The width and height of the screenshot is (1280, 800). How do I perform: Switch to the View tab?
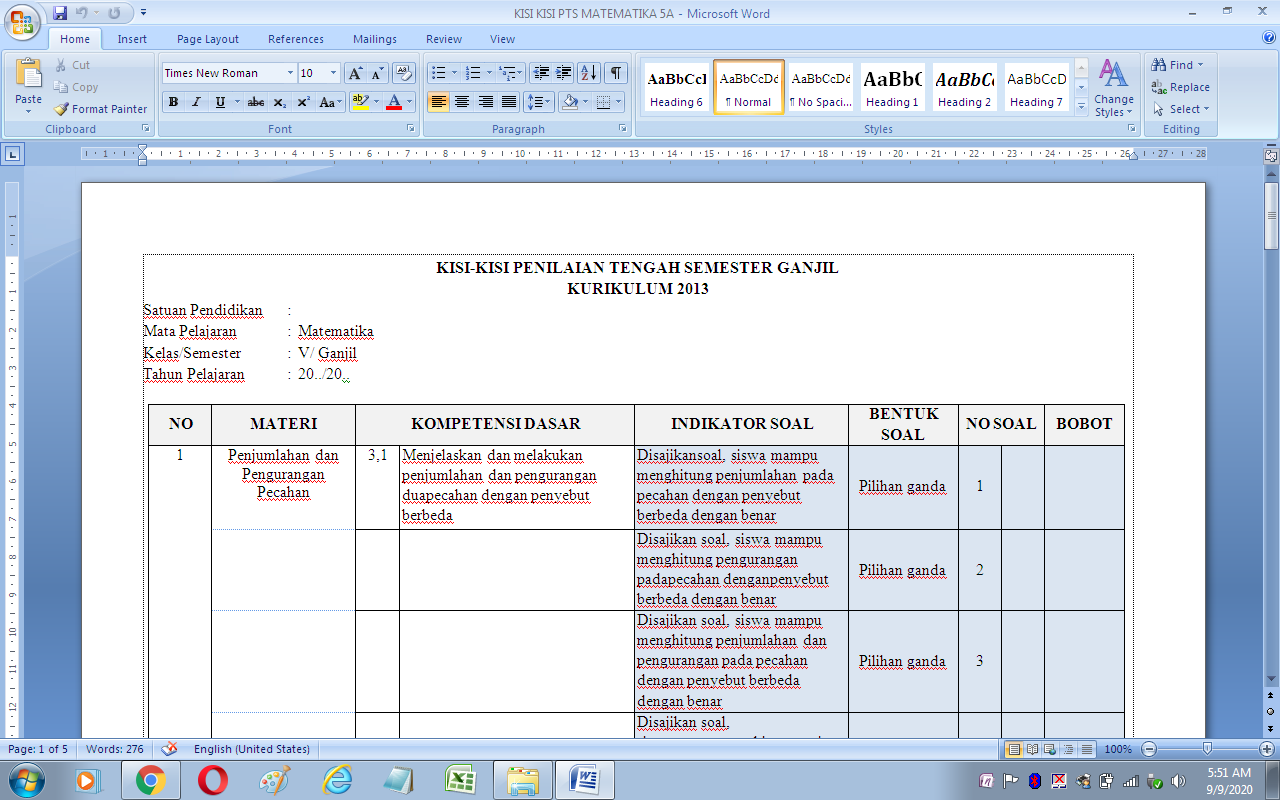point(503,39)
